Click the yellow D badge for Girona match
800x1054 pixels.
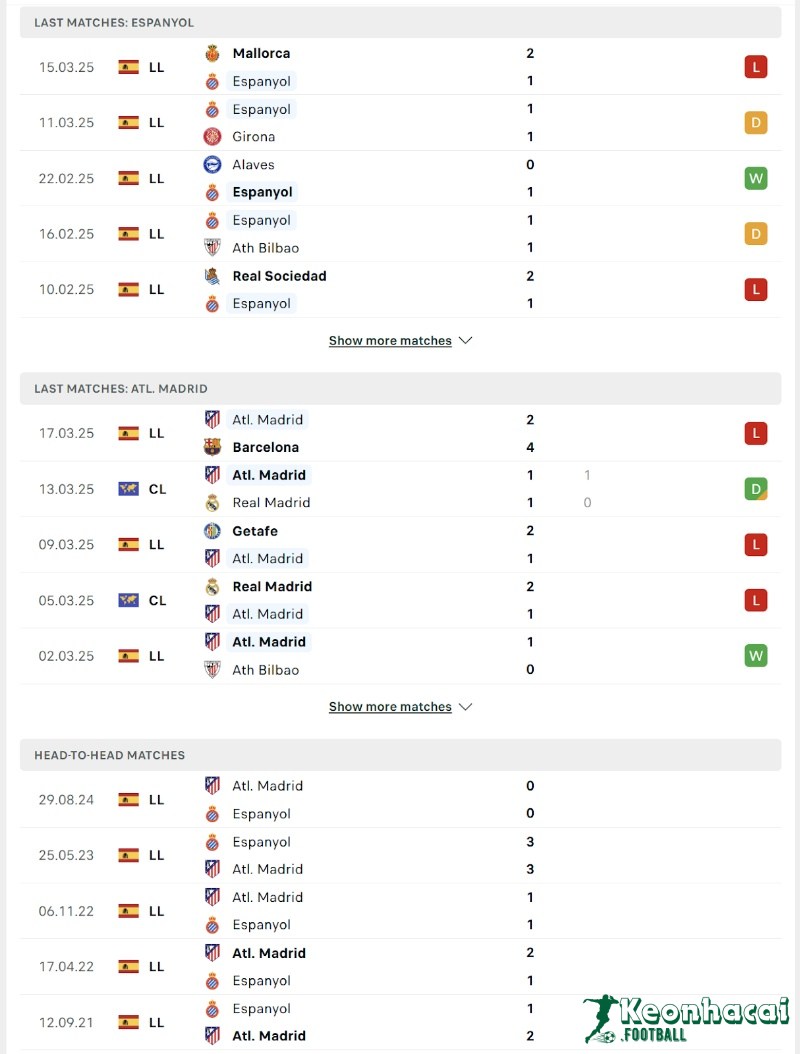(756, 122)
